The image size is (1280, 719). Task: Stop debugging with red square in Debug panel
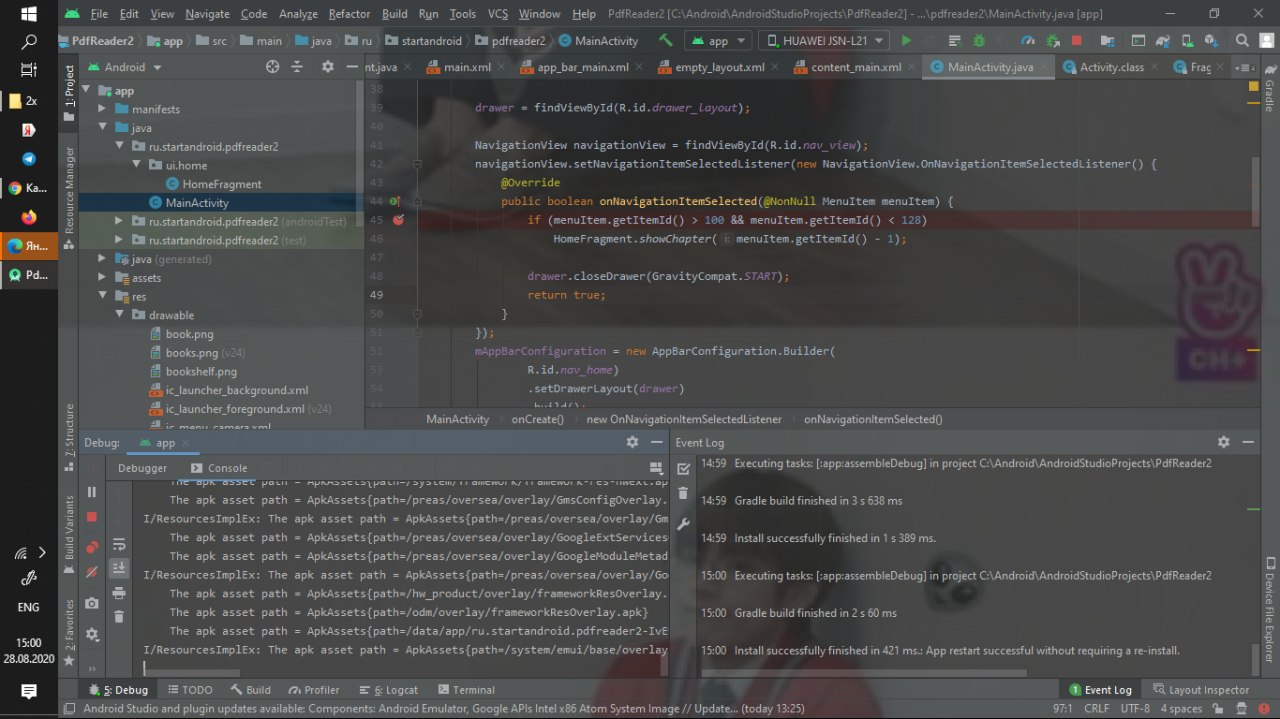pos(92,517)
